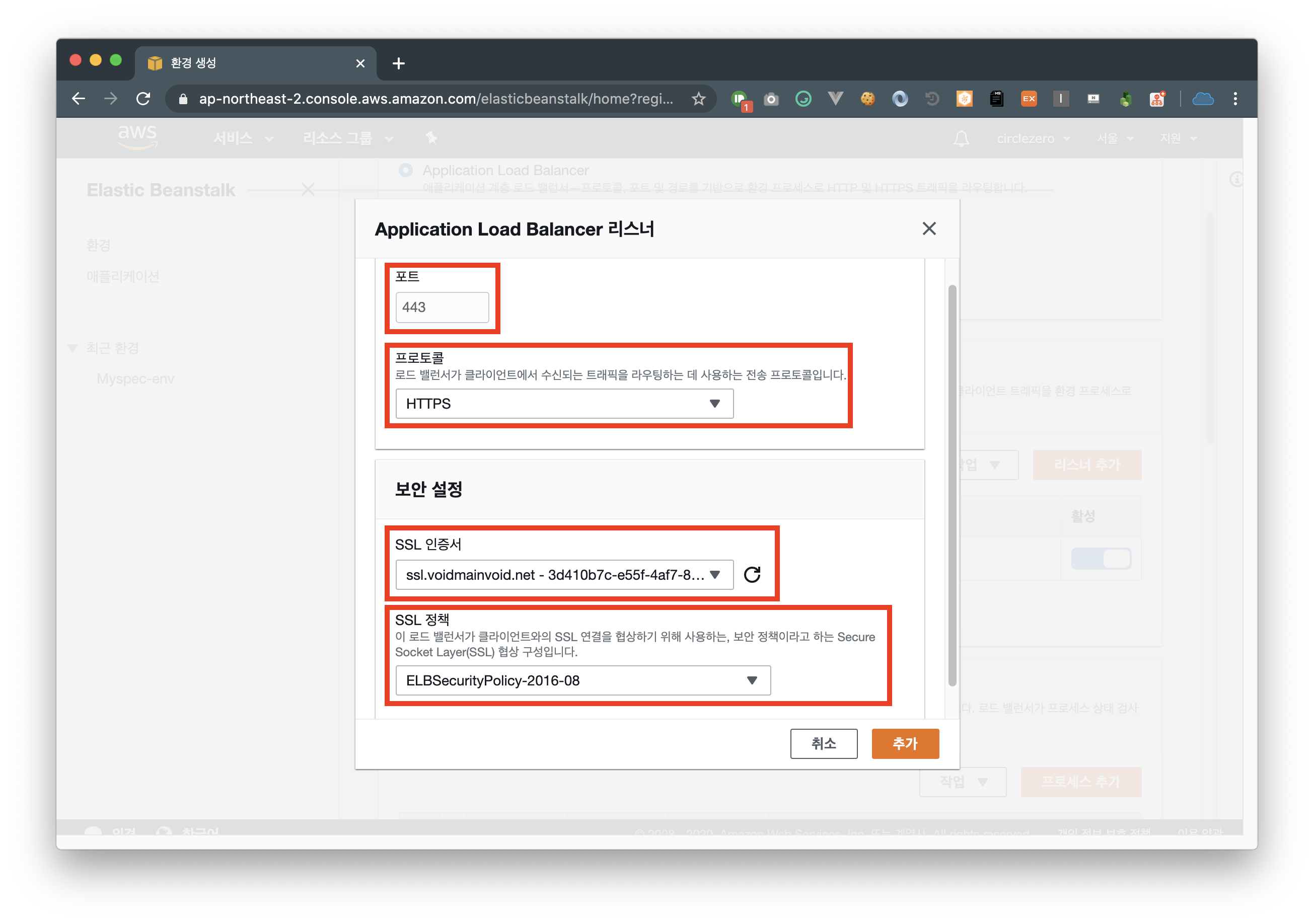Image resolution: width=1314 pixels, height=924 pixels.
Task: Select the Application Load Balancer radio button
Action: pos(406,171)
